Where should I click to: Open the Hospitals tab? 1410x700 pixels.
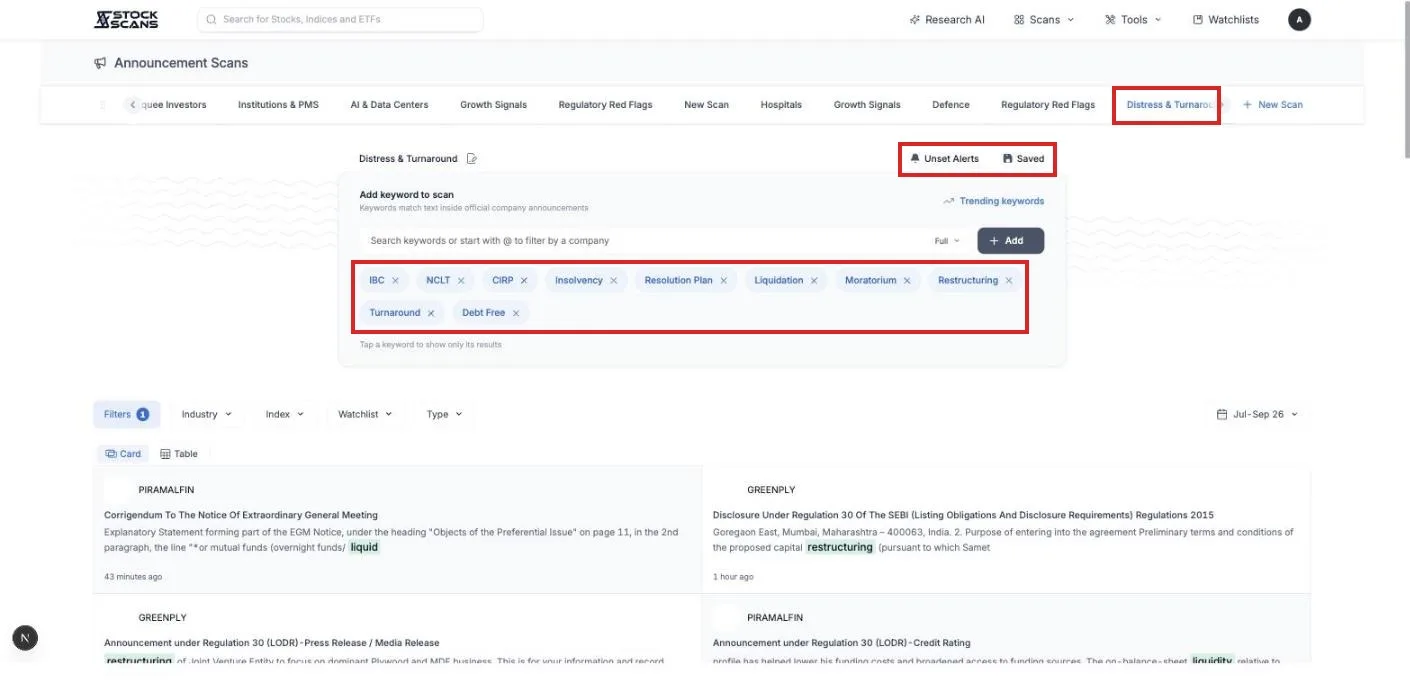coord(781,104)
